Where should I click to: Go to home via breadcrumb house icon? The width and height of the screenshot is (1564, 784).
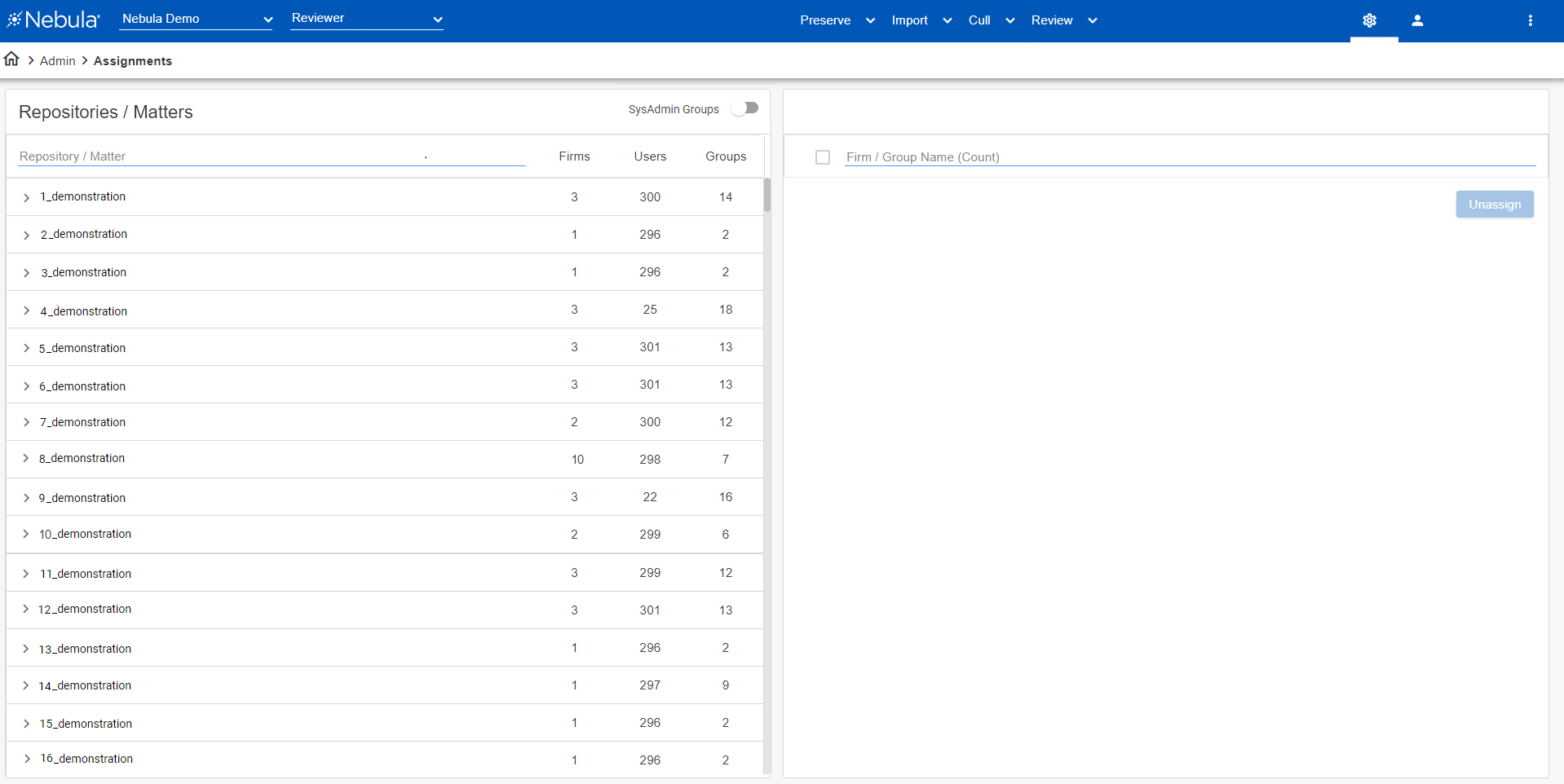pyautogui.click(x=11, y=59)
